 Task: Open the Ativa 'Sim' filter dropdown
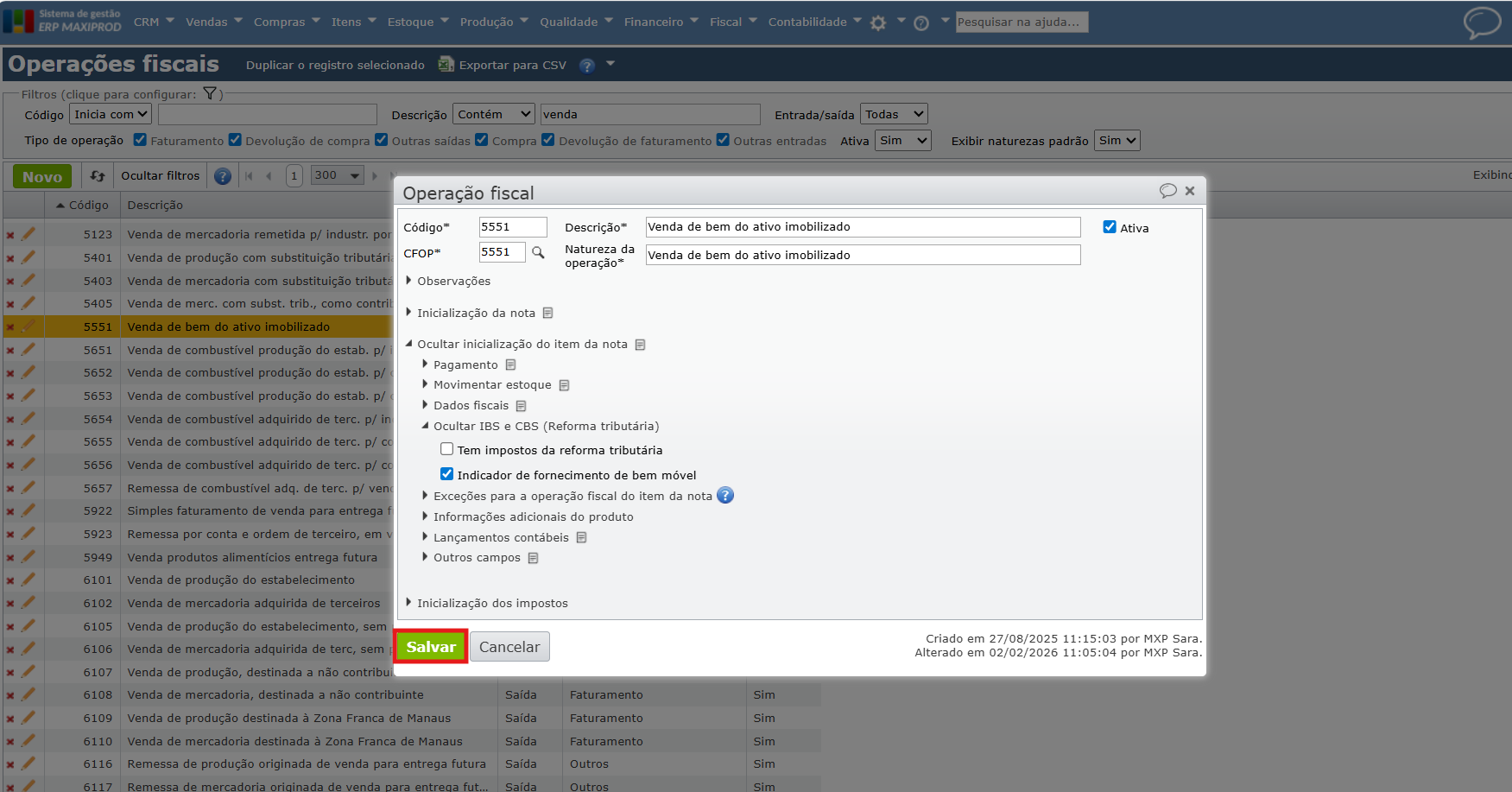(902, 140)
